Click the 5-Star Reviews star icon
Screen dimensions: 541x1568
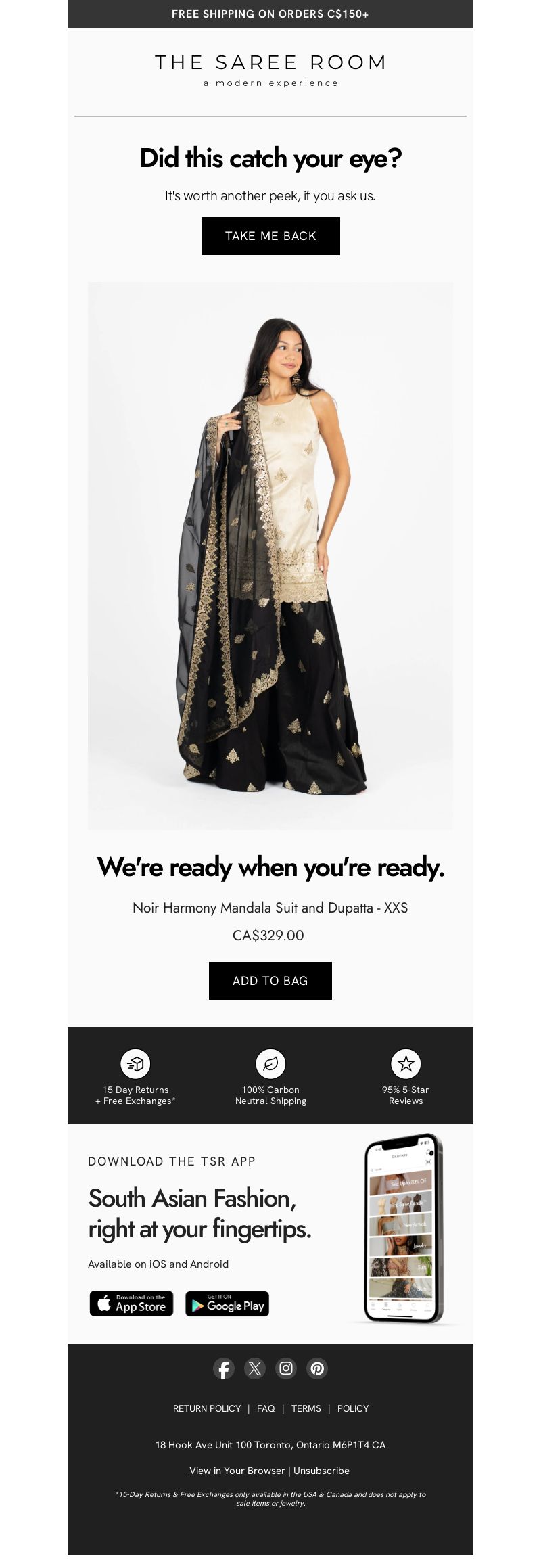click(x=406, y=1063)
